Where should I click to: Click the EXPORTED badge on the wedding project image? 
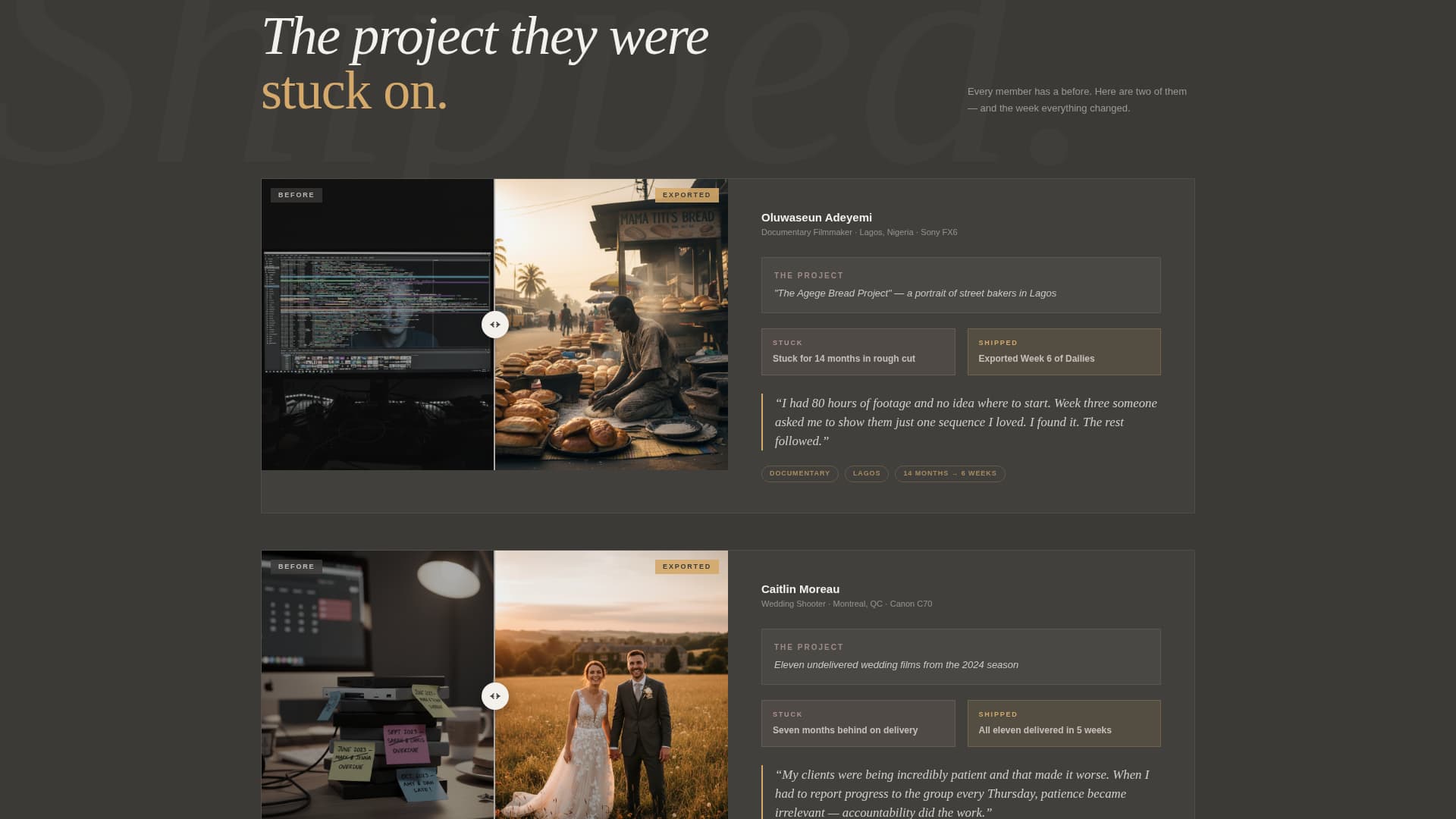(x=686, y=566)
